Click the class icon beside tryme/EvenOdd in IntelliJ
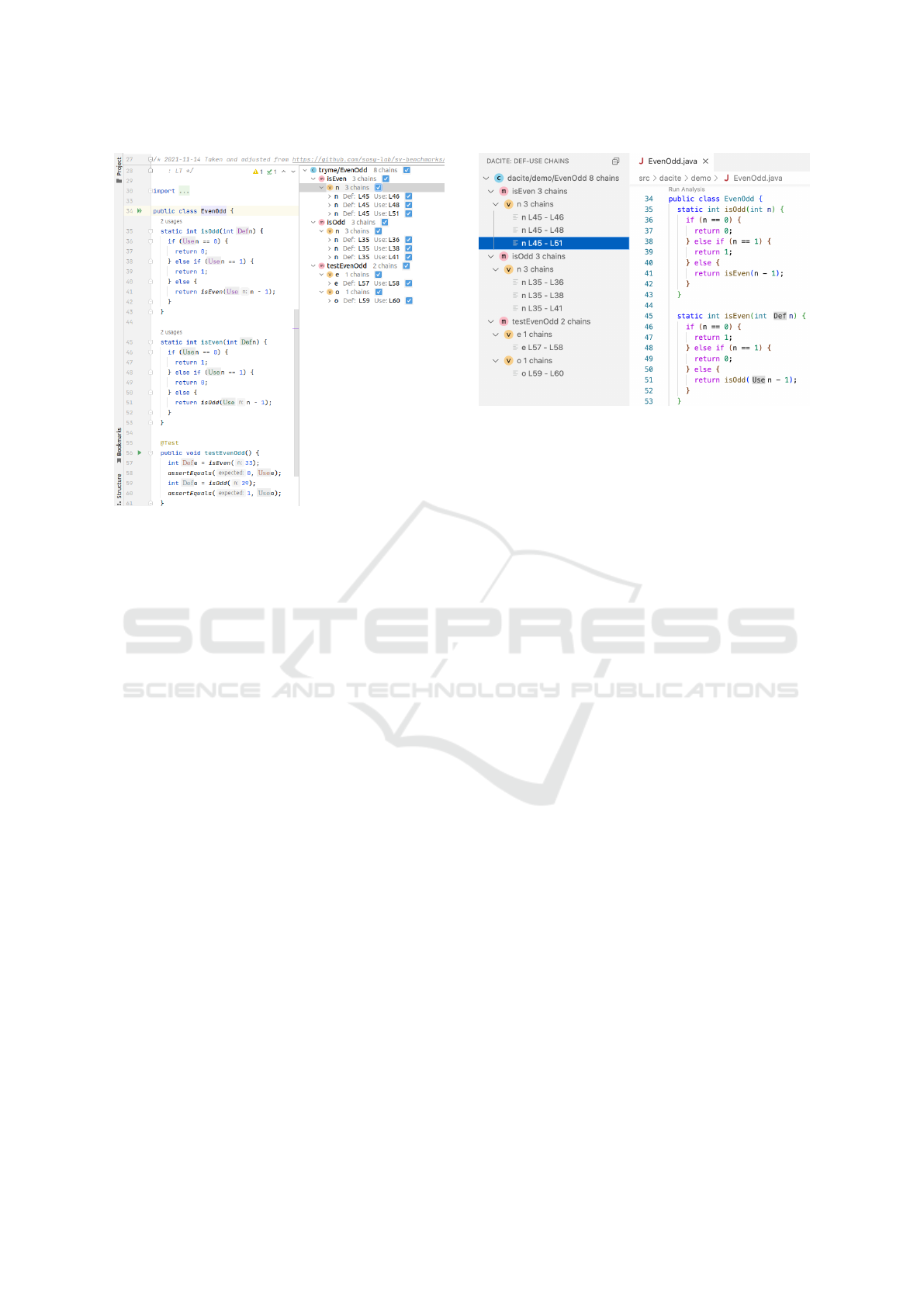924x1307 pixels. click(x=313, y=170)
